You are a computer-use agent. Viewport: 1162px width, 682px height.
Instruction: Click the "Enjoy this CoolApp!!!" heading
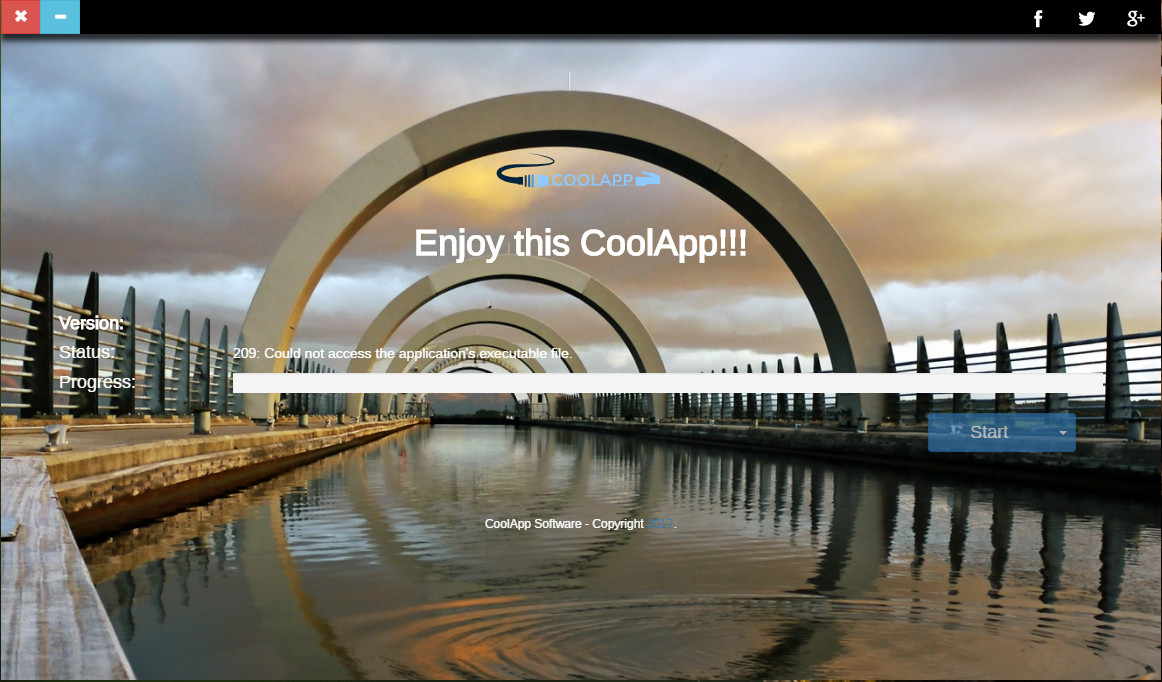tap(580, 244)
